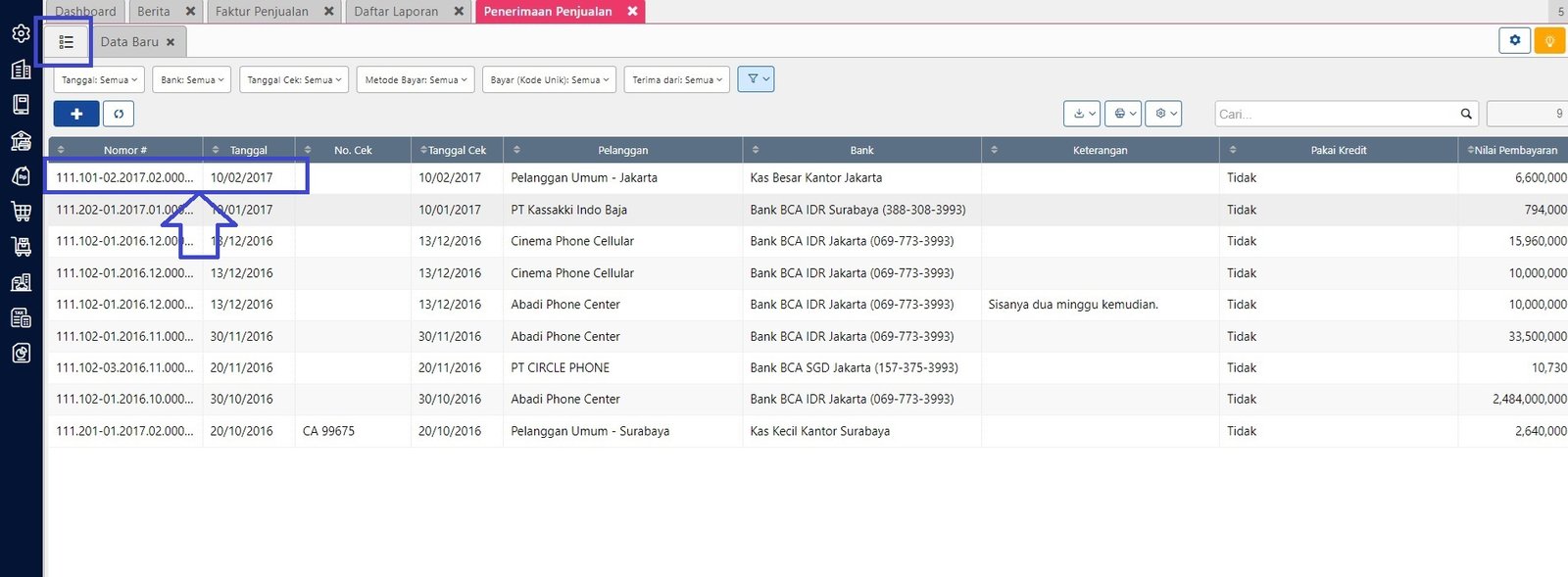Screen dimensions: 1568x577
Task: Click the blue plus add-new button
Action: 75,114
